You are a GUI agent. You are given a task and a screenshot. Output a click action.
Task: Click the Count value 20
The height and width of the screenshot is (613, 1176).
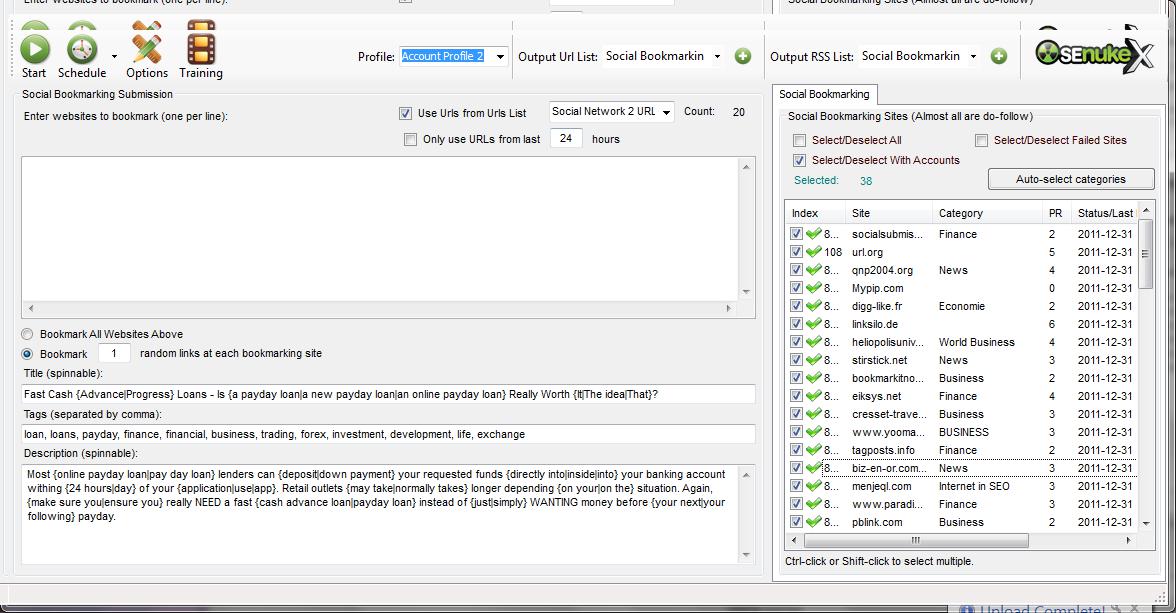(x=739, y=112)
